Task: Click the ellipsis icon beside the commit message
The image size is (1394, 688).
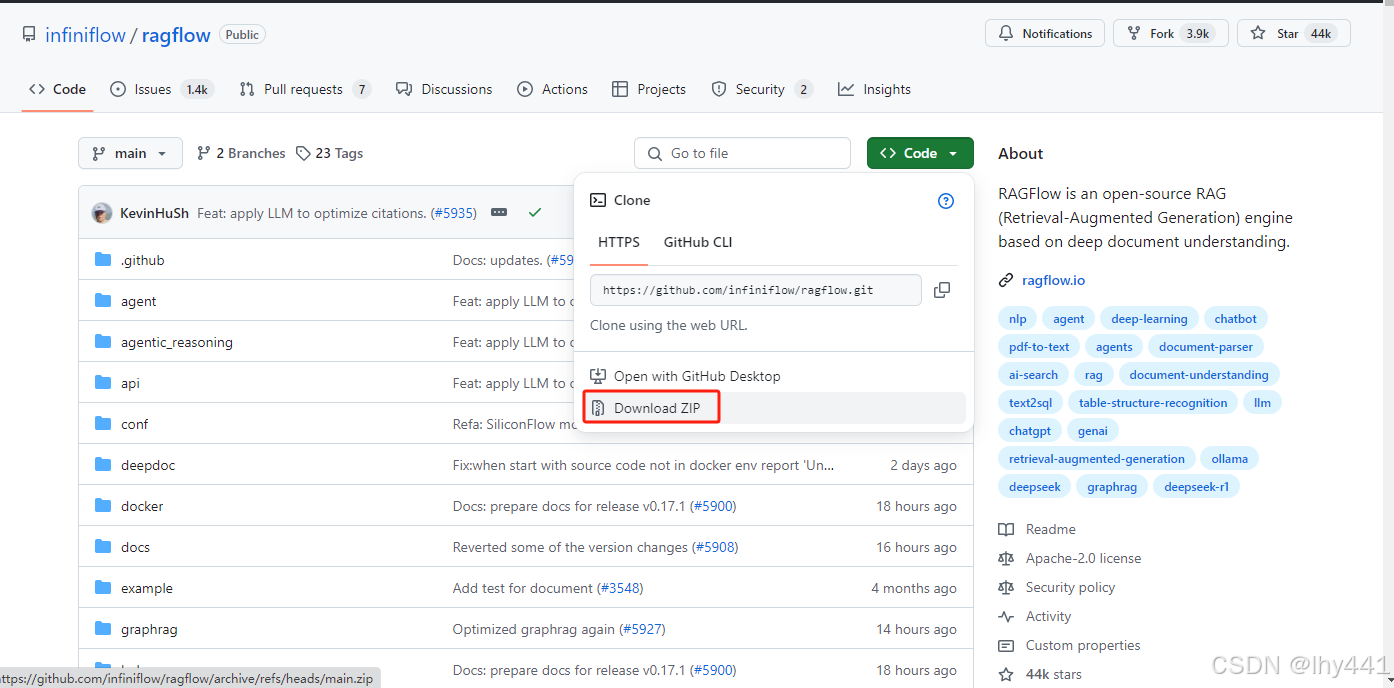Action: click(499, 213)
